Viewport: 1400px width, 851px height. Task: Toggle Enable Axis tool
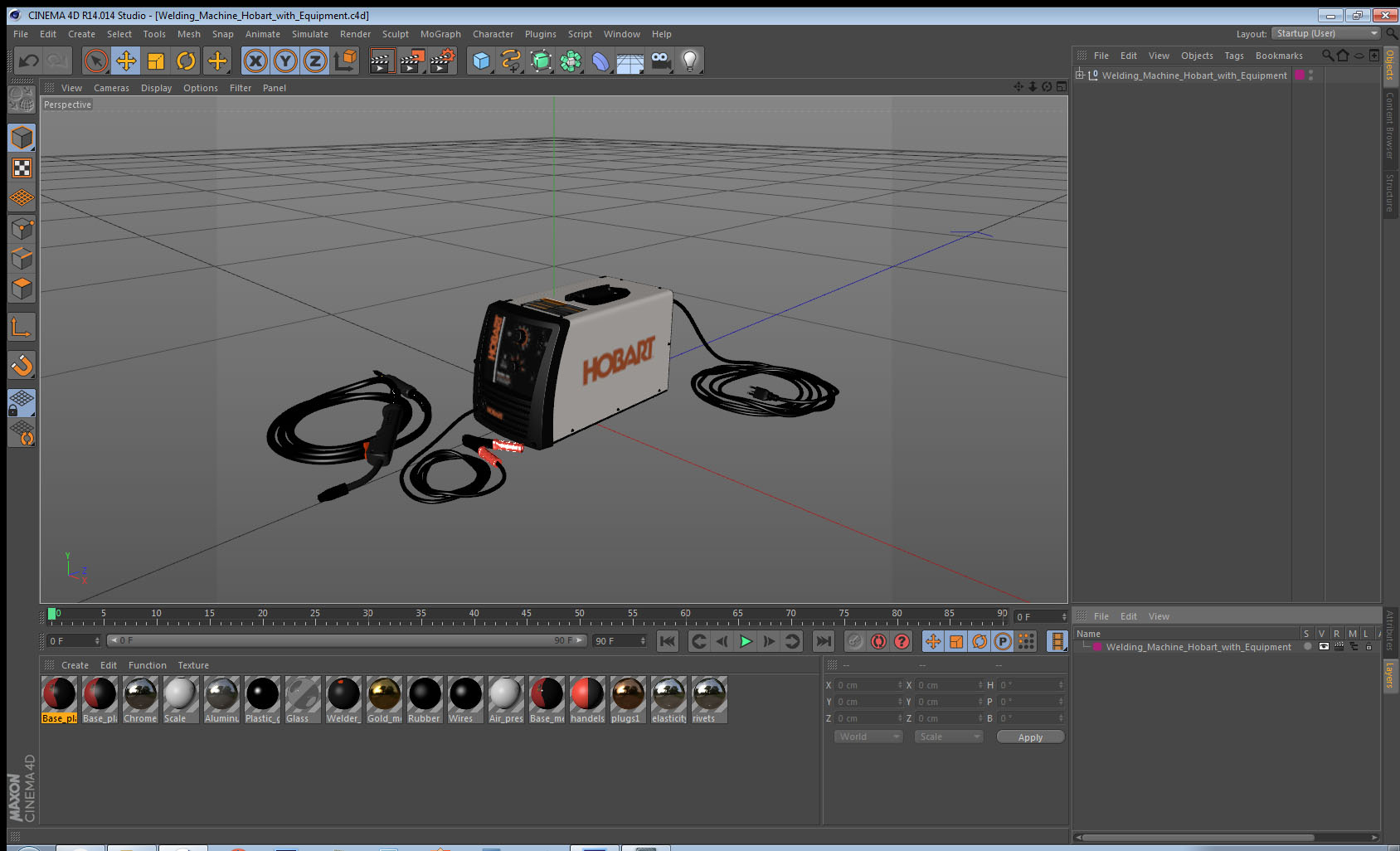[x=22, y=328]
